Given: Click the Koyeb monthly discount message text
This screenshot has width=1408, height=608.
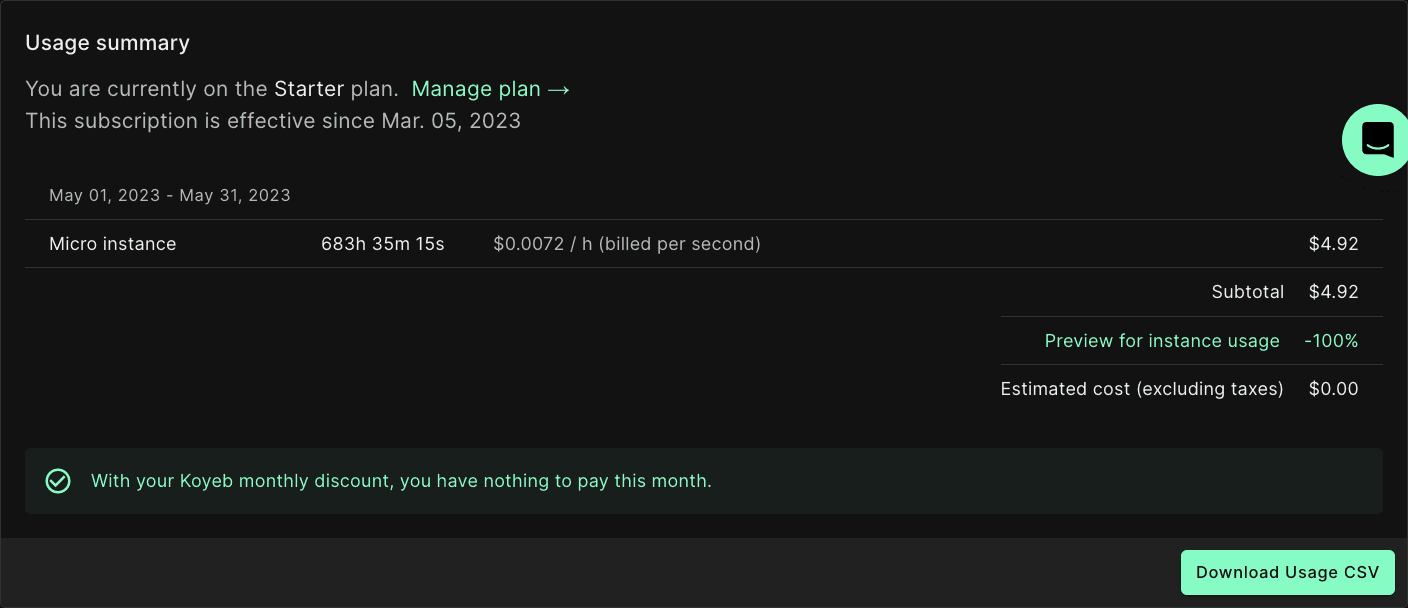Looking at the screenshot, I should pyautogui.click(x=401, y=481).
